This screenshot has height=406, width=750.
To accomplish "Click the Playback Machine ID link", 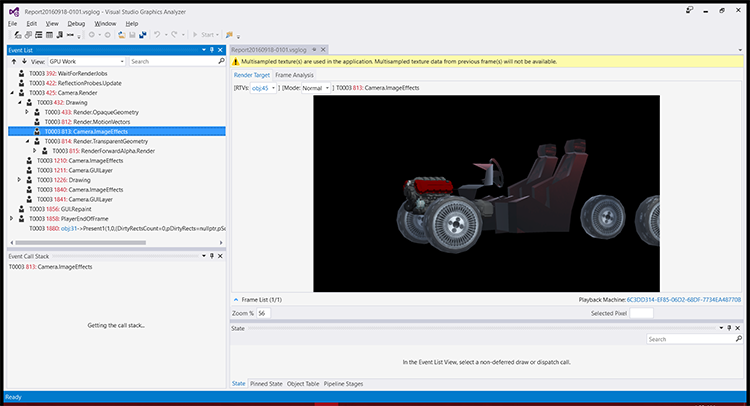I will pos(684,300).
